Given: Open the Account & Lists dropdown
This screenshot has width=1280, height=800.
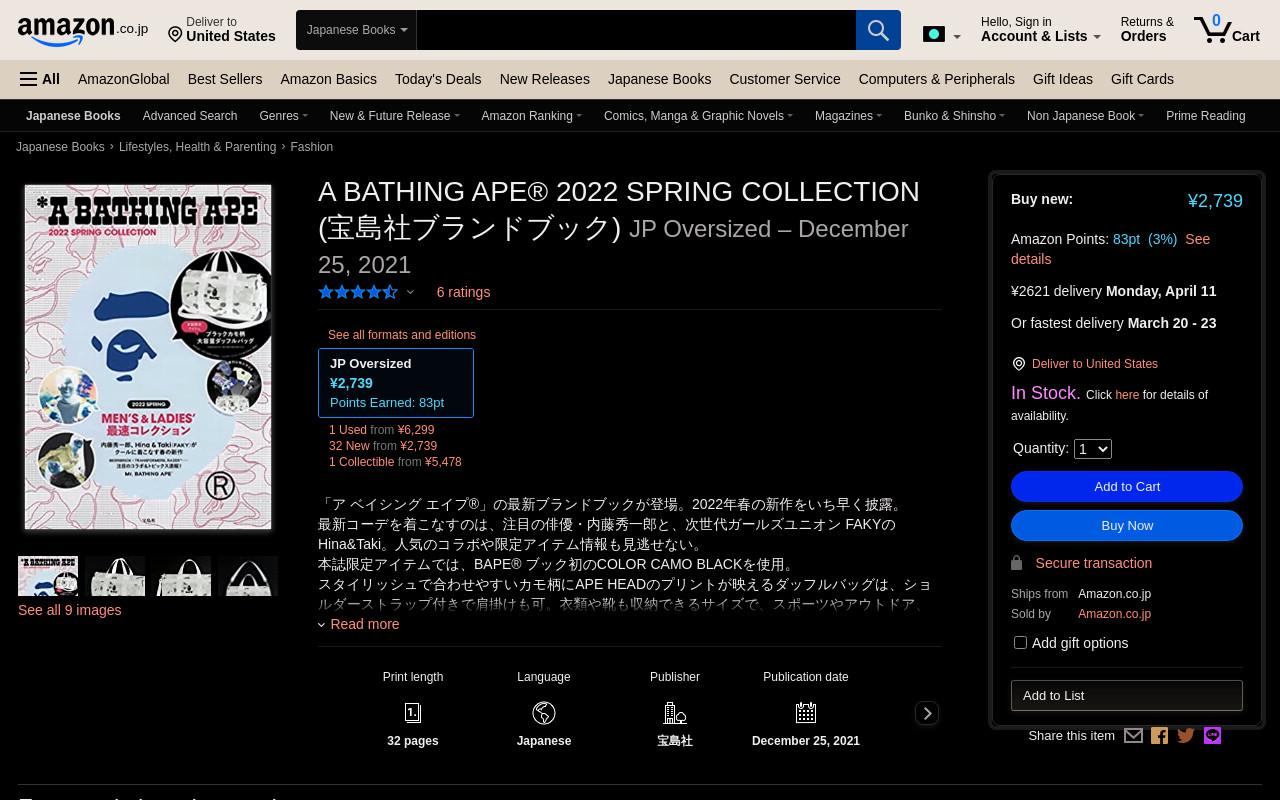Looking at the screenshot, I should [x=1041, y=29].
